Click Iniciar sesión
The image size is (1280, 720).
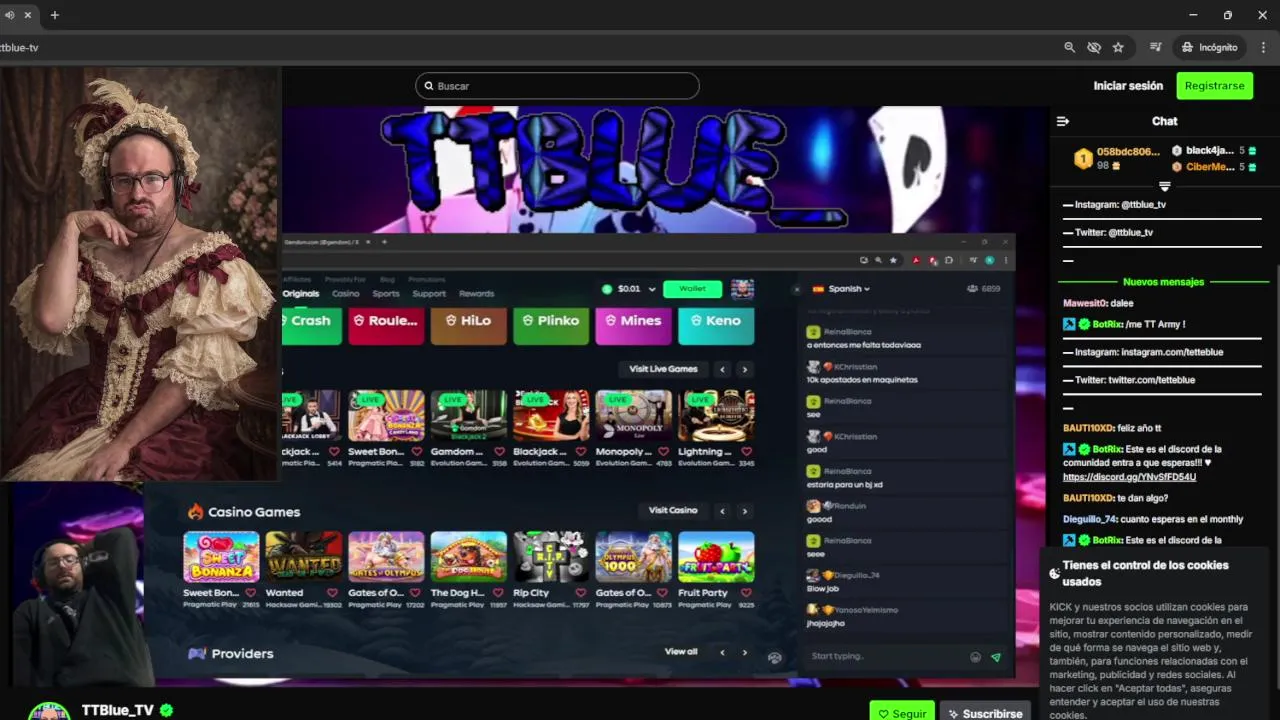(x=1128, y=86)
